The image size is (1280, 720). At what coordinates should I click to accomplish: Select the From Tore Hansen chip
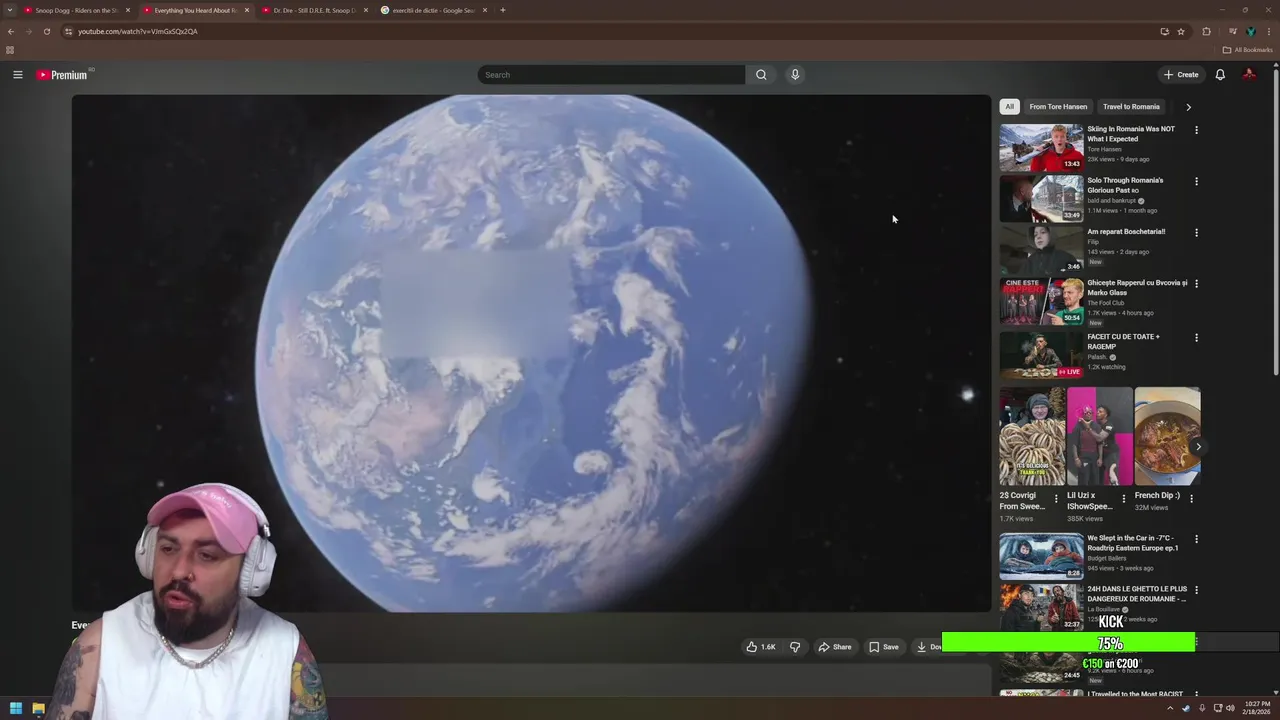(x=1058, y=107)
